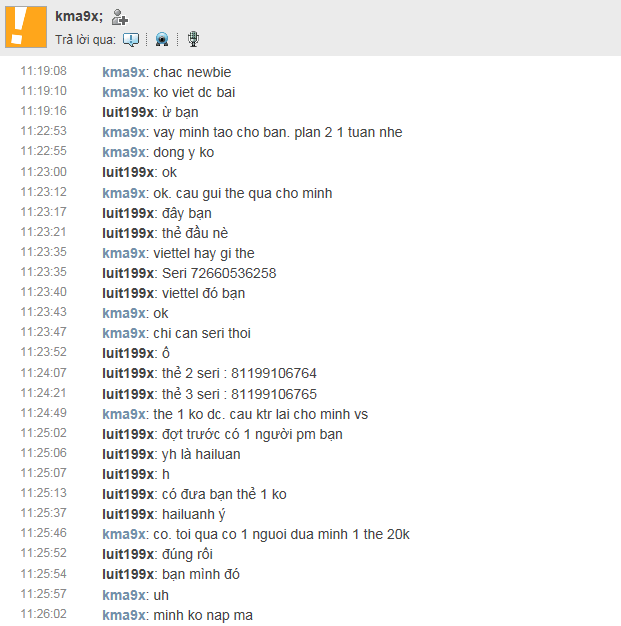
Task: Start a webcam video call
Action: 162,40
